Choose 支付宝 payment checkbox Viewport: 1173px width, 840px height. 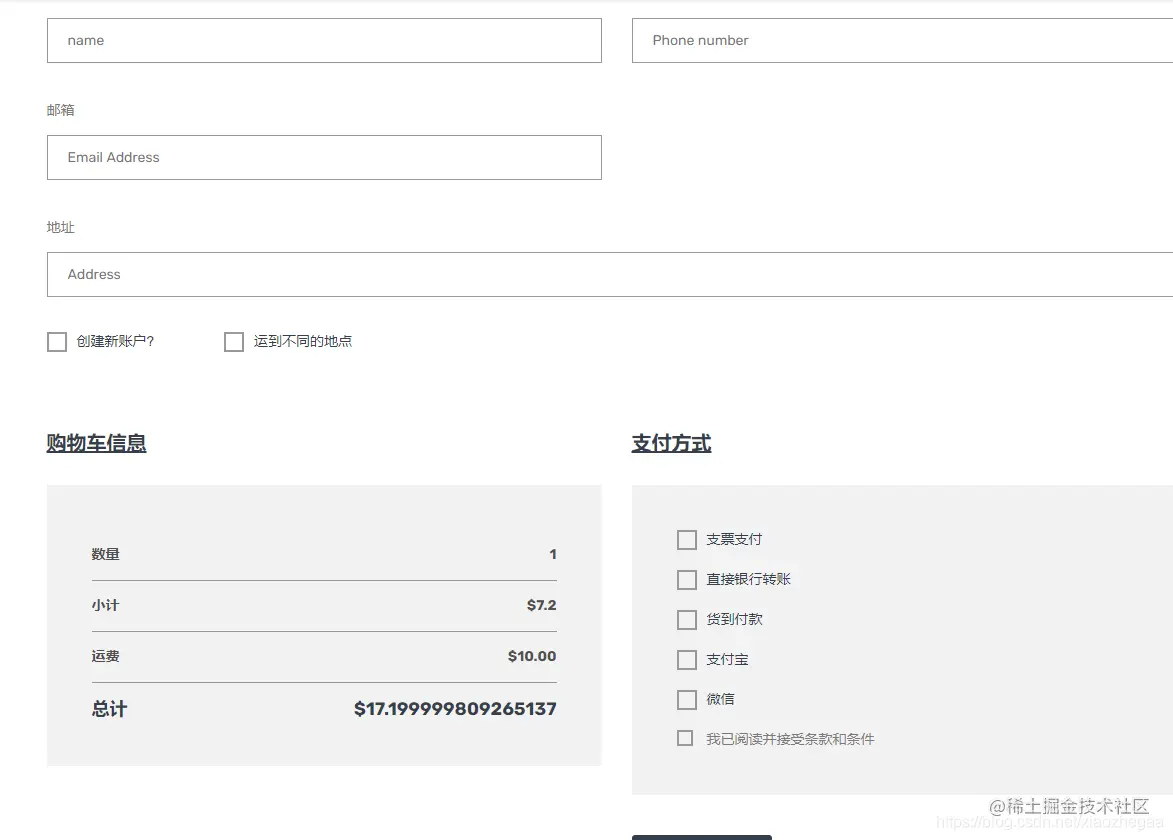pos(687,660)
